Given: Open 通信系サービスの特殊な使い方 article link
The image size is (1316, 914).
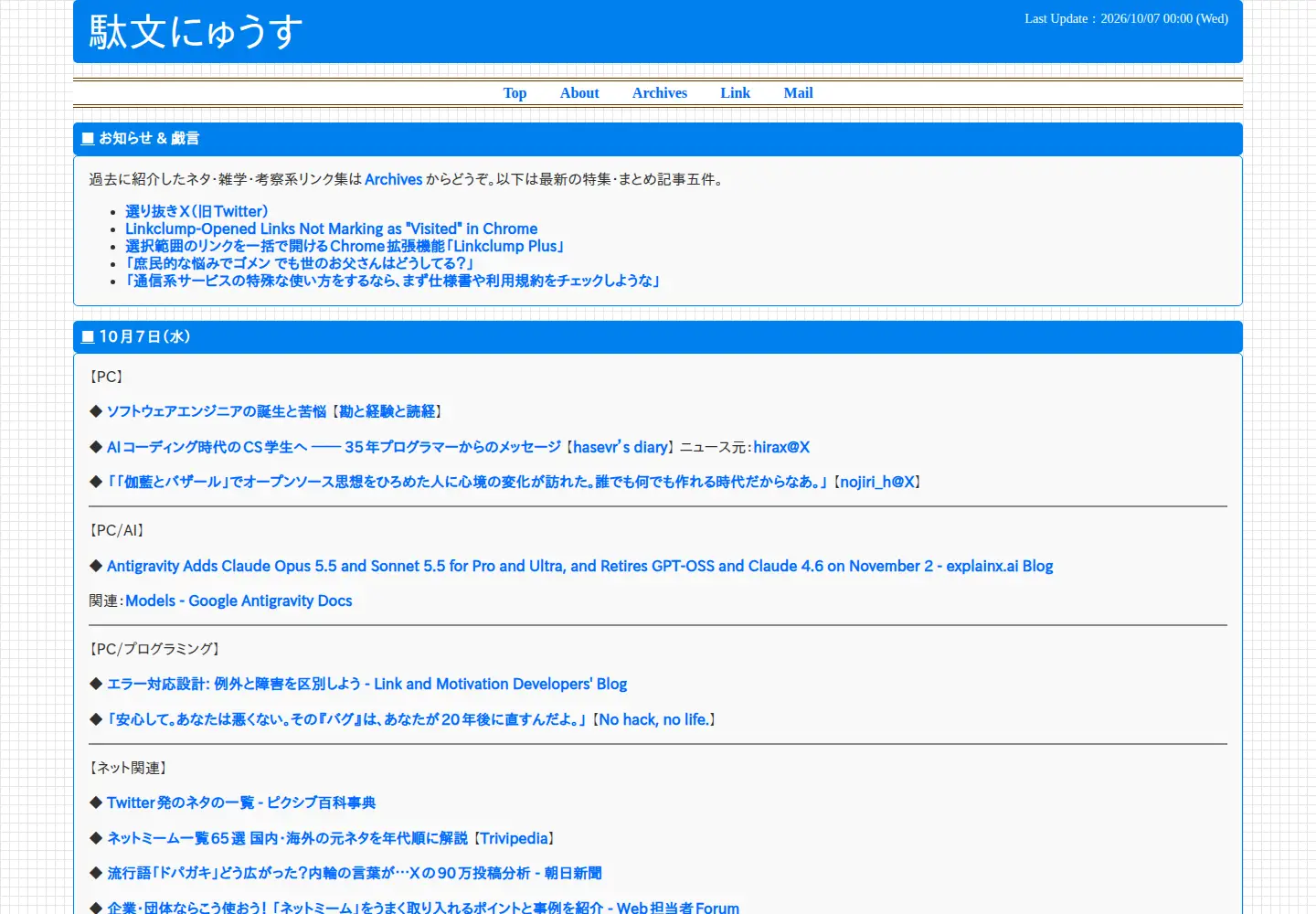Looking at the screenshot, I should (393, 281).
